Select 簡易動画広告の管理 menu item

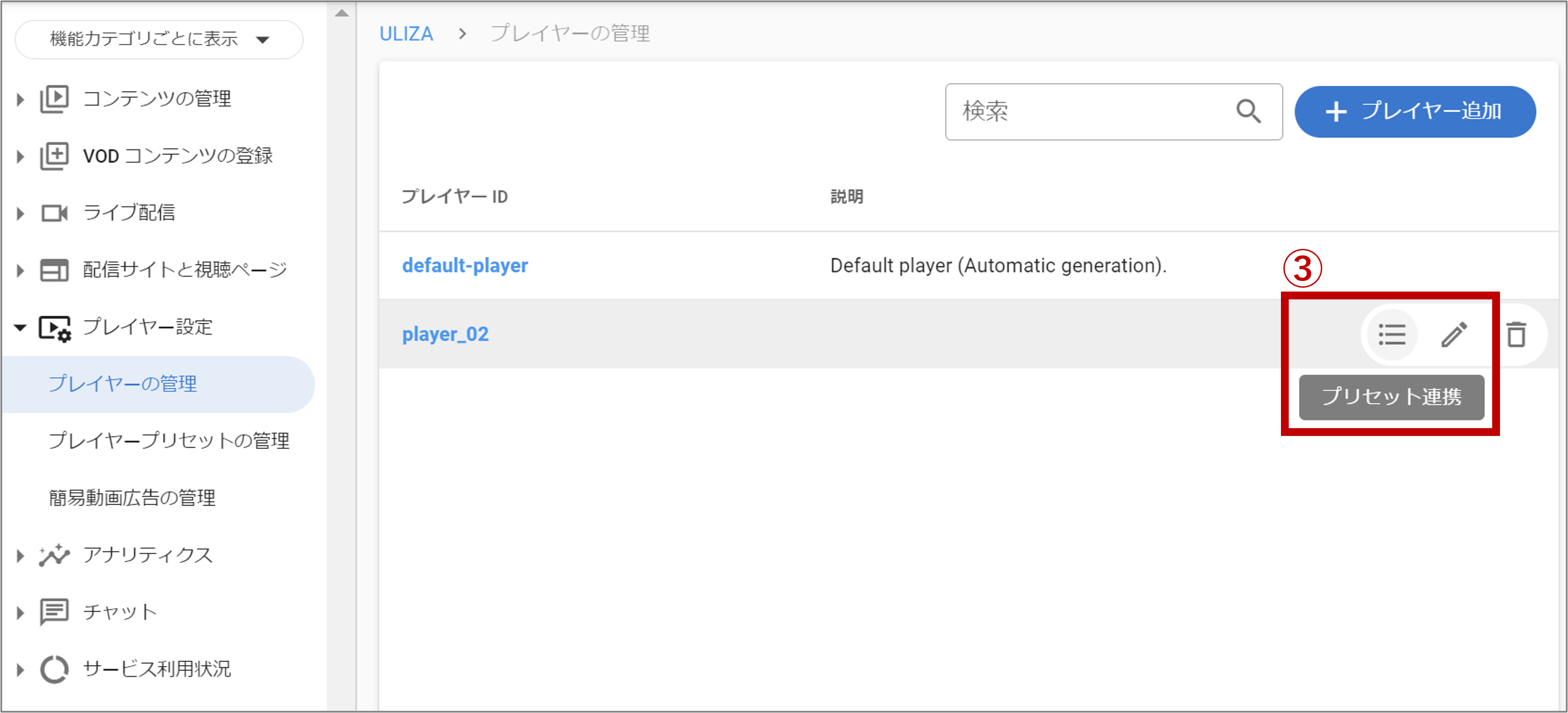[x=132, y=497]
